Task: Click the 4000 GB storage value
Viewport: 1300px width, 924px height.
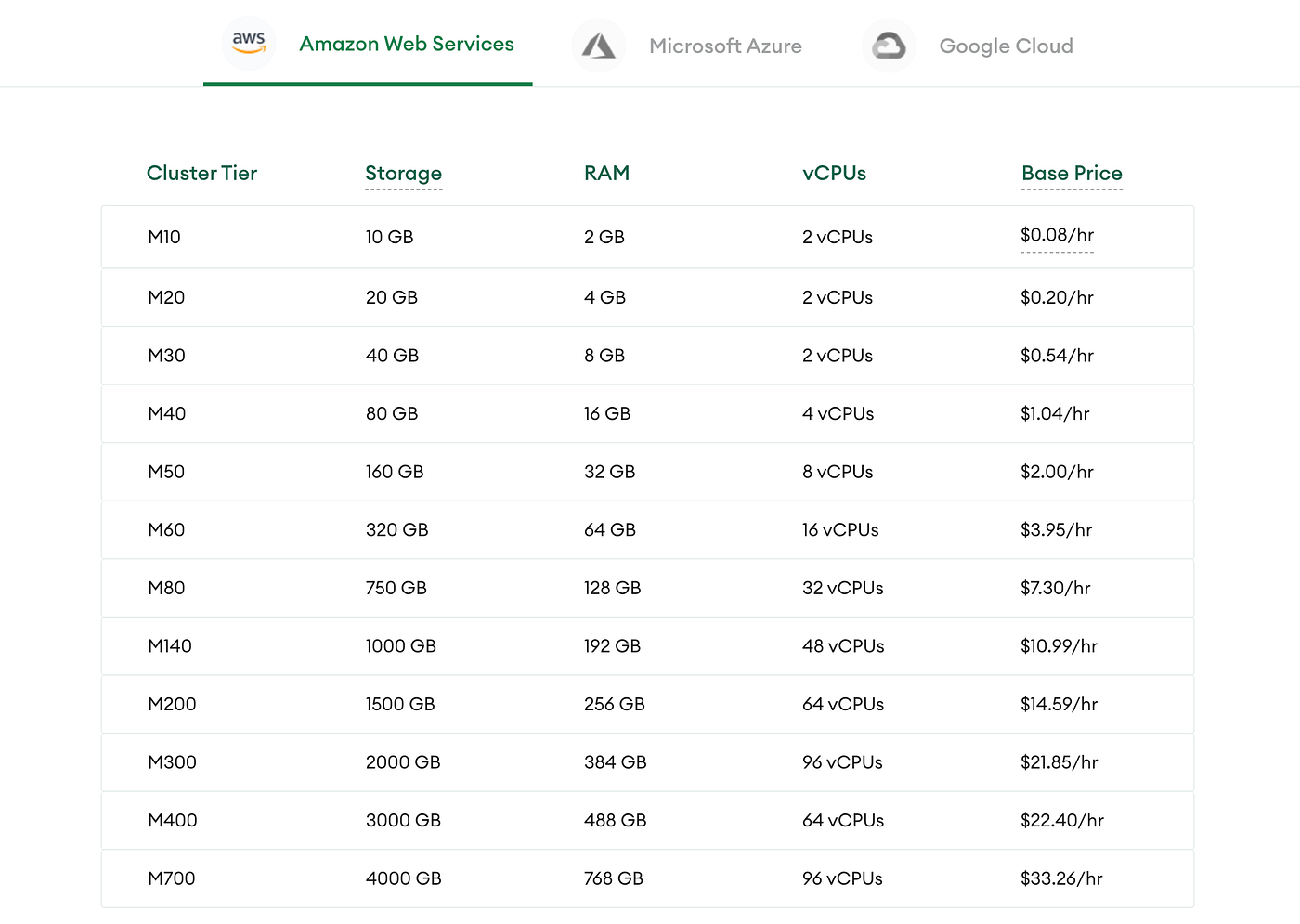Action: [404, 878]
